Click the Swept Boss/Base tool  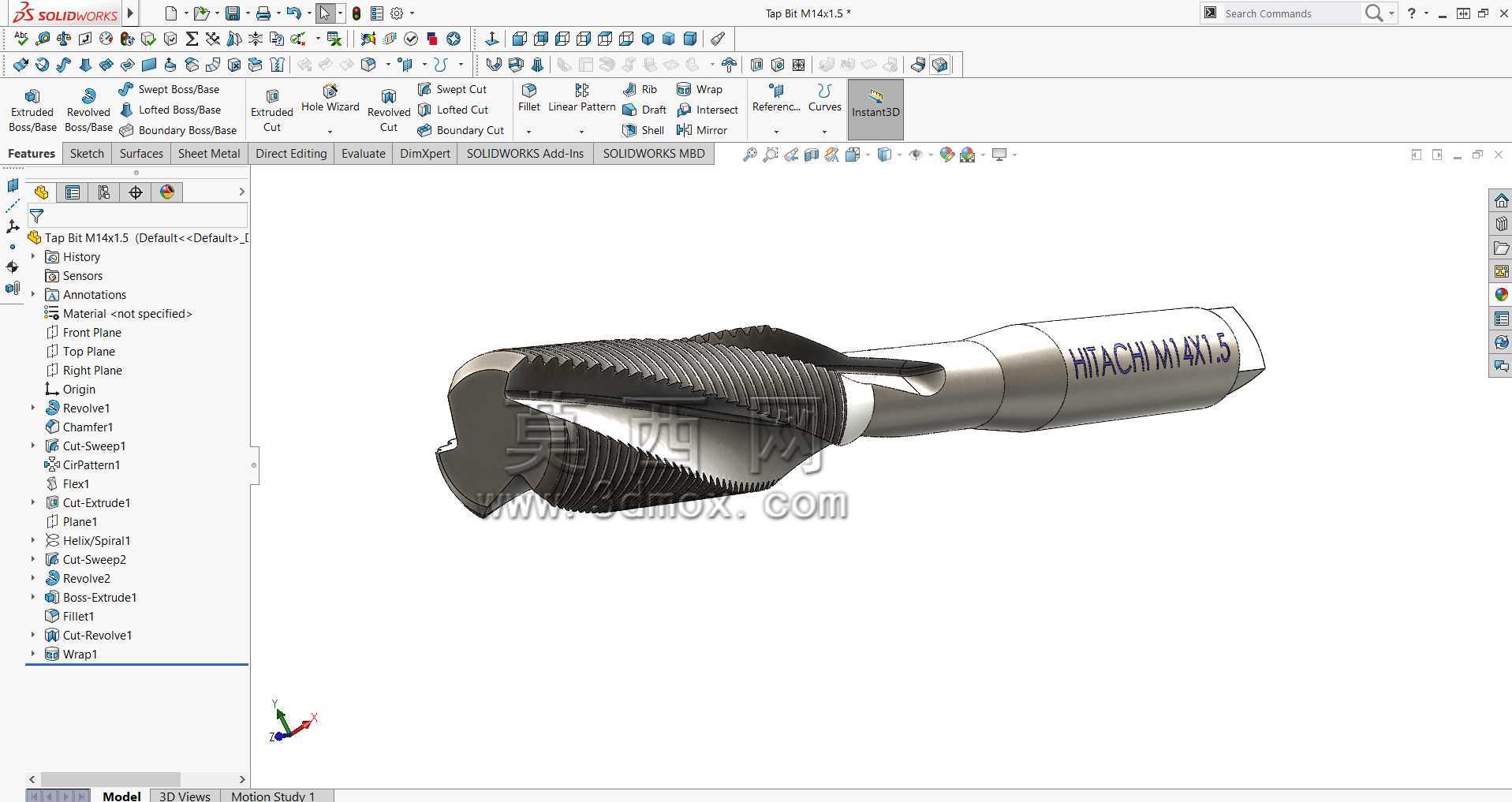[x=169, y=89]
